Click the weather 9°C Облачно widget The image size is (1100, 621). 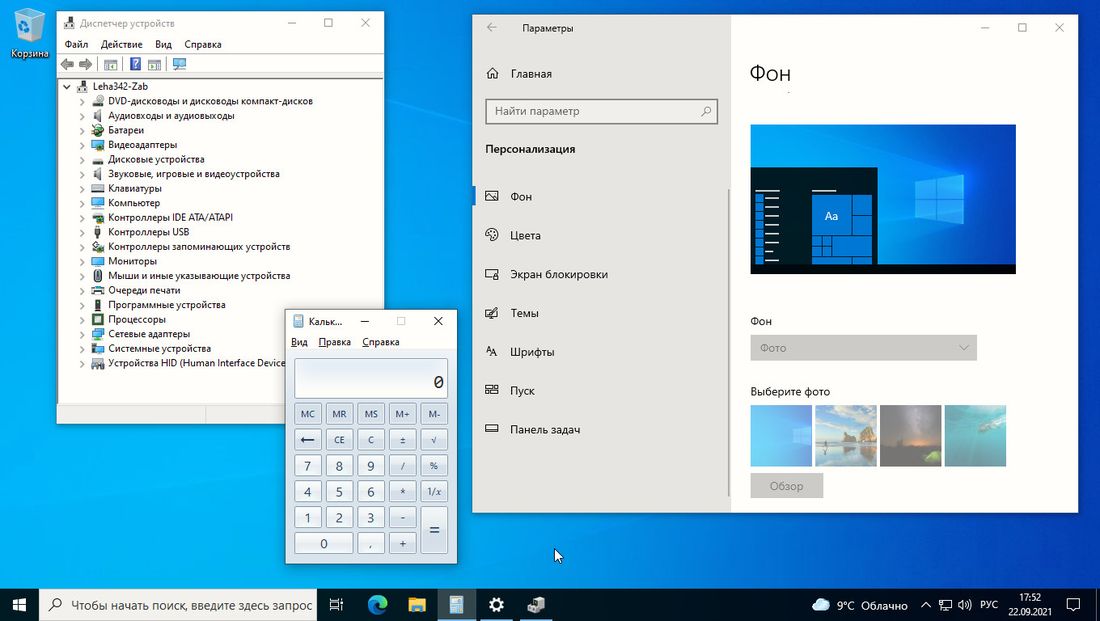click(859, 605)
